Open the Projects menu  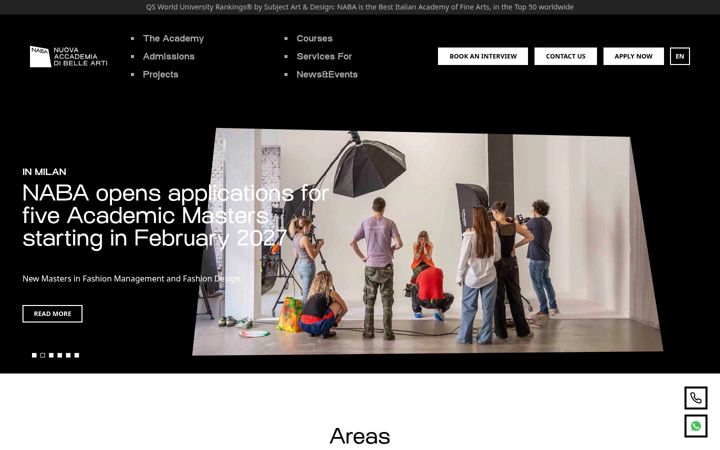point(160,74)
